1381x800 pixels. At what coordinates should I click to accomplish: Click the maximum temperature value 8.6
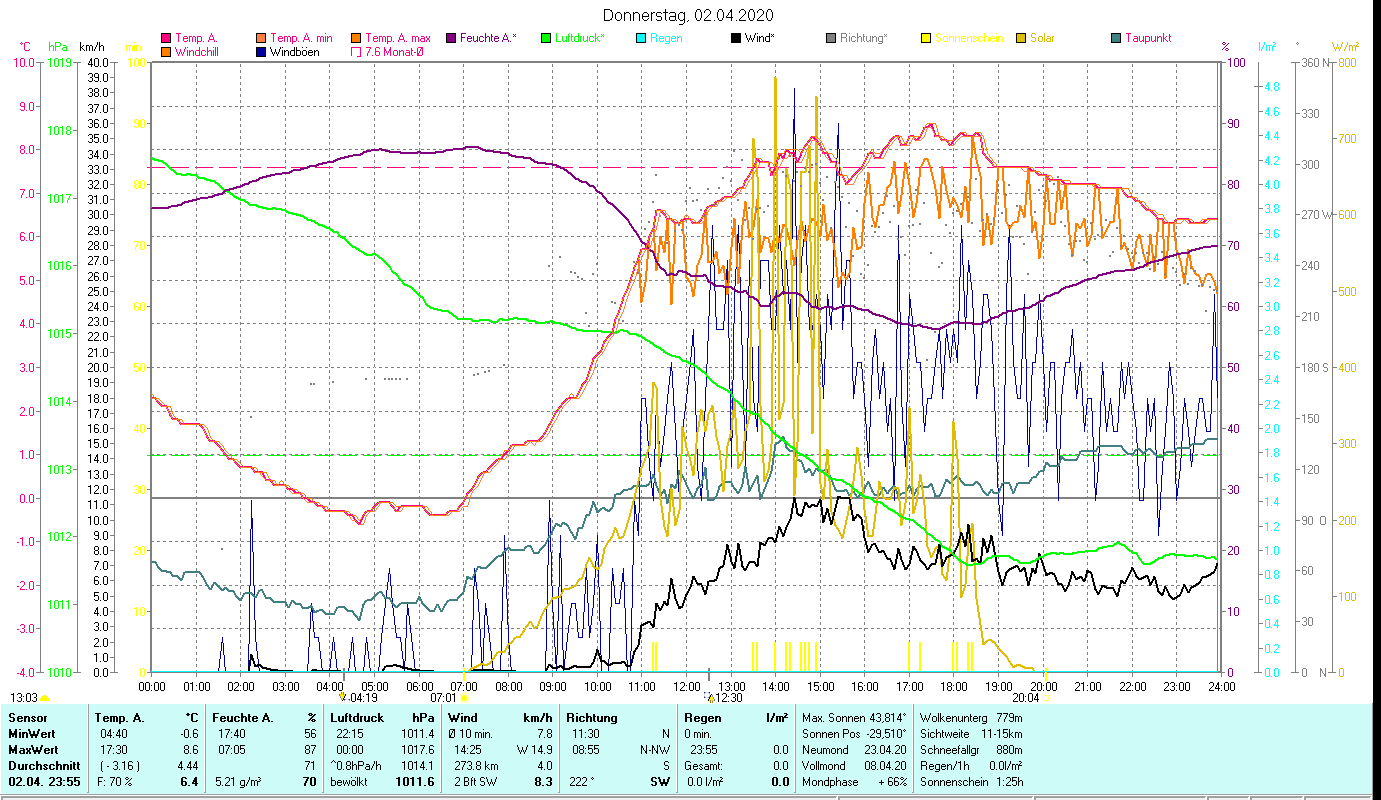(x=190, y=750)
